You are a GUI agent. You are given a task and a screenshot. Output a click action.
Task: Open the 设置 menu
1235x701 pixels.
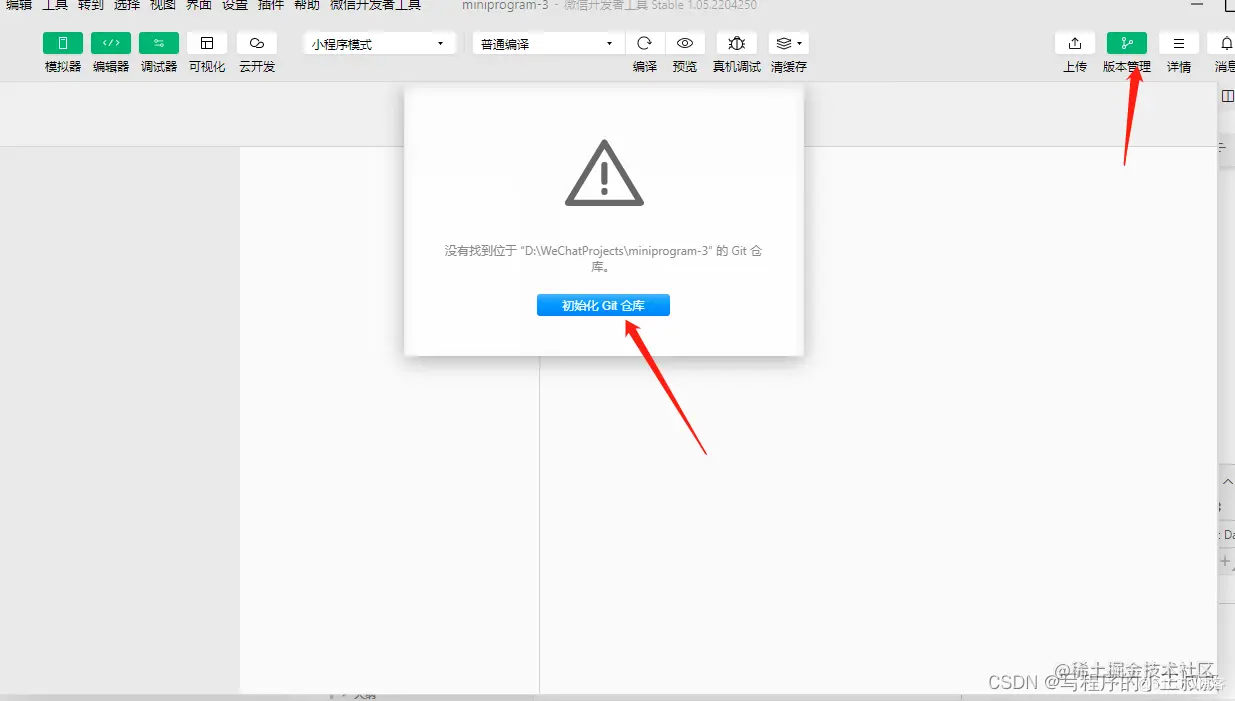(235, 5)
